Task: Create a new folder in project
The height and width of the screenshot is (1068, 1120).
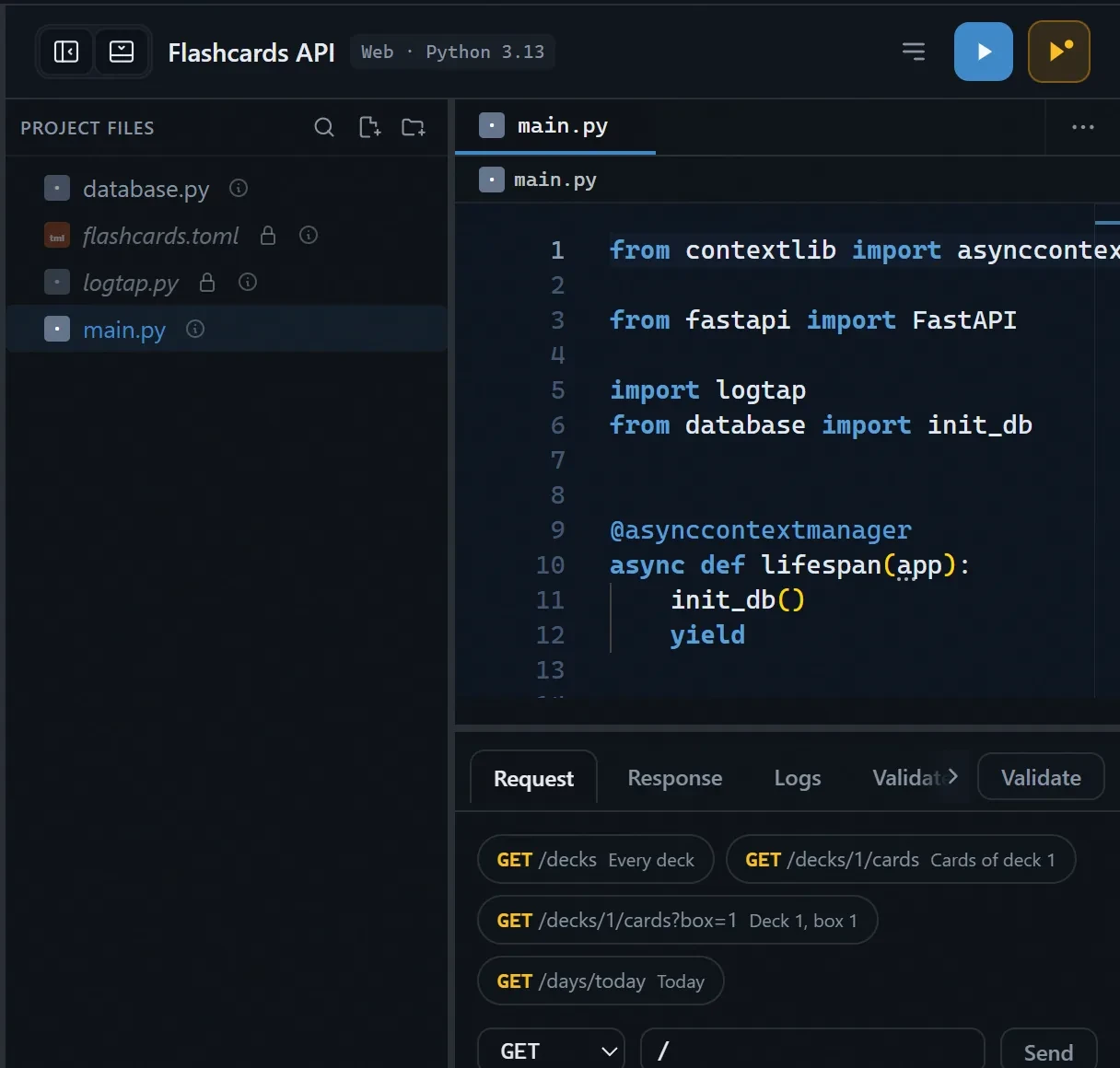Action: pyautogui.click(x=414, y=127)
